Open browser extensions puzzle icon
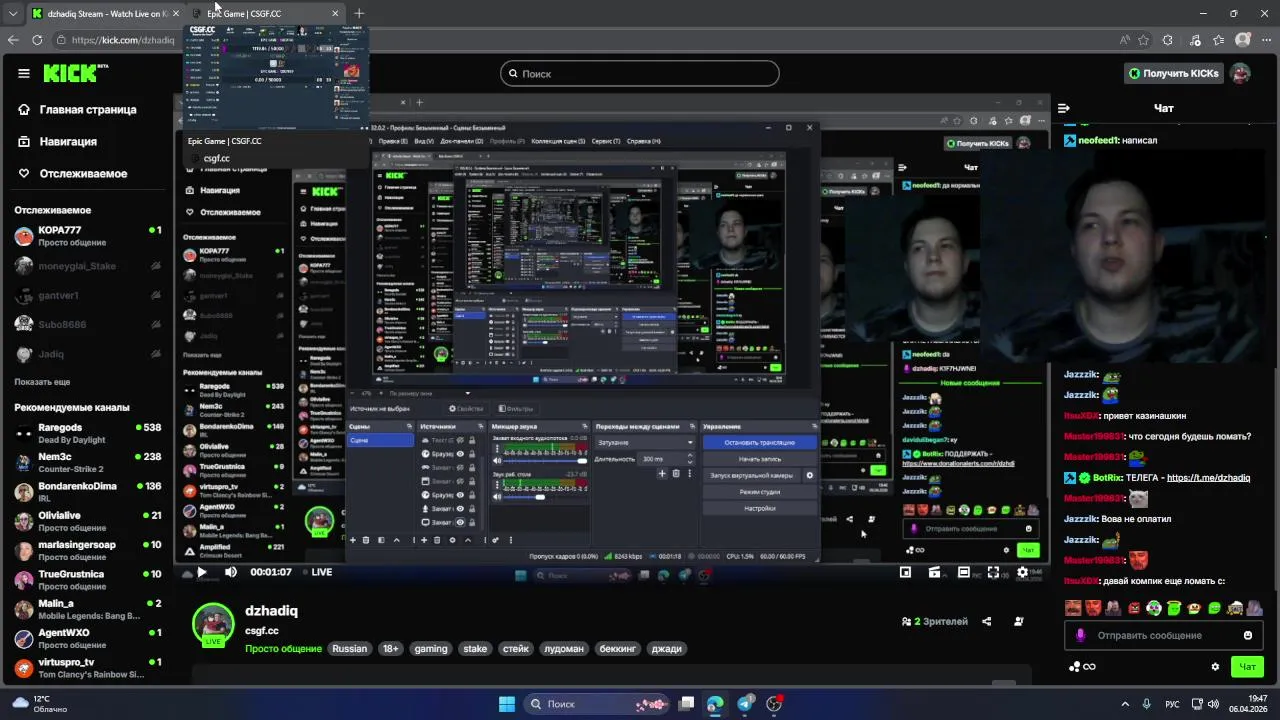Screen dimensions: 1280x720 1168,40
